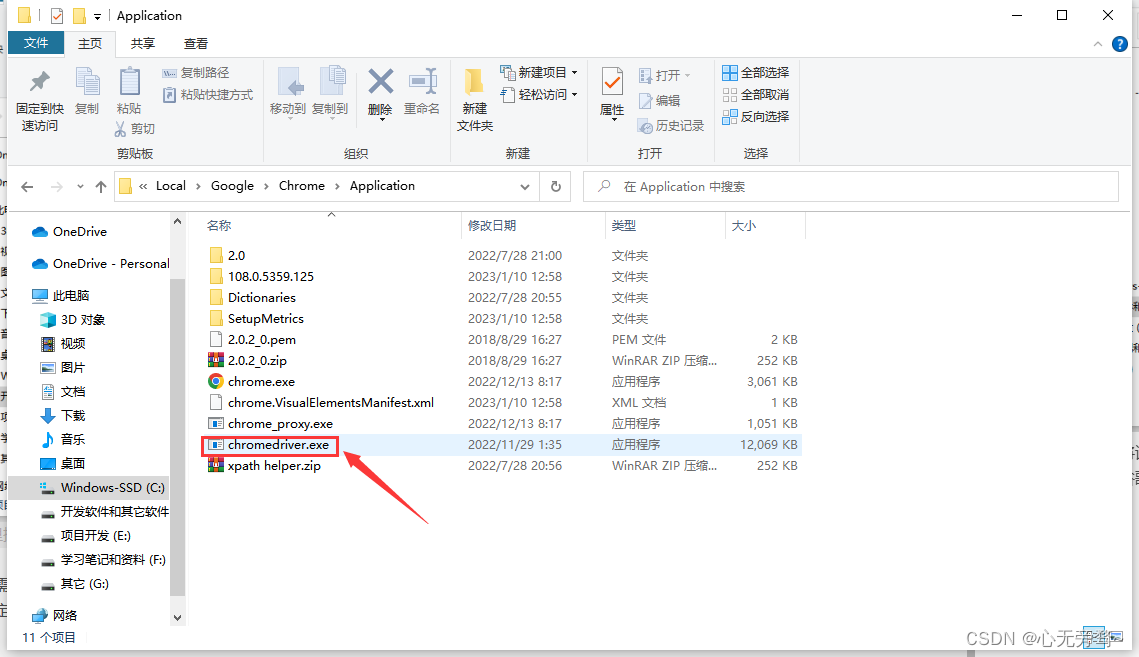Open Help question mark icon
The height and width of the screenshot is (657, 1139).
pyautogui.click(x=1120, y=44)
